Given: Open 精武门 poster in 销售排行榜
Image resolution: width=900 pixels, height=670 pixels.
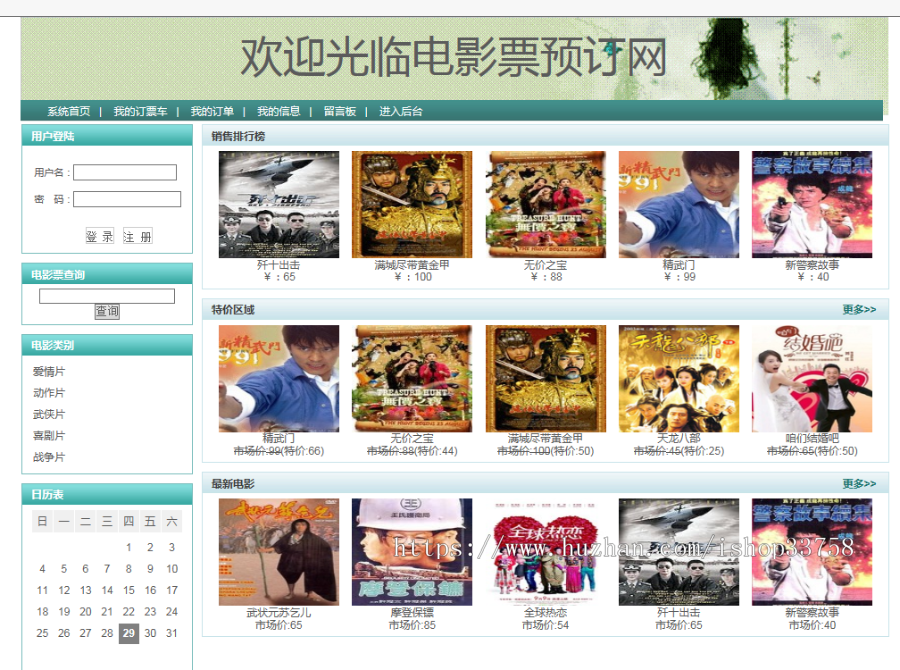Looking at the screenshot, I should (x=679, y=204).
